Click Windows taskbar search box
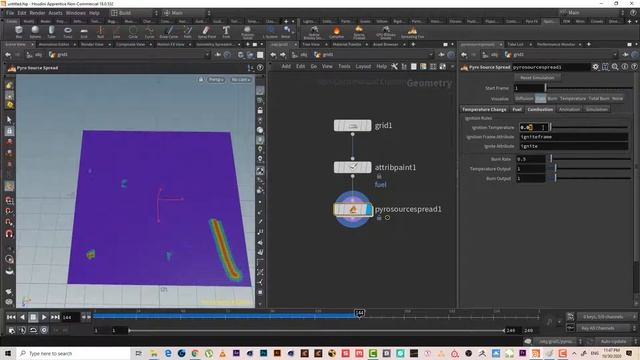The height and width of the screenshot is (360, 640). [73, 353]
